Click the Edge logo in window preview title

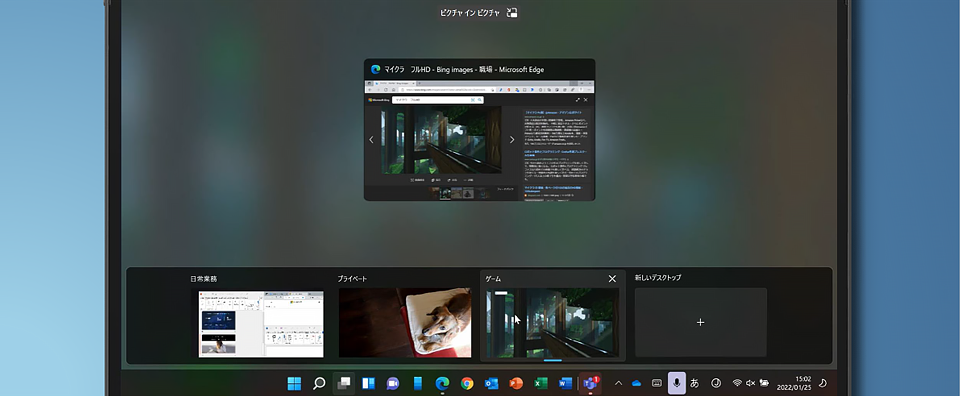pos(376,70)
